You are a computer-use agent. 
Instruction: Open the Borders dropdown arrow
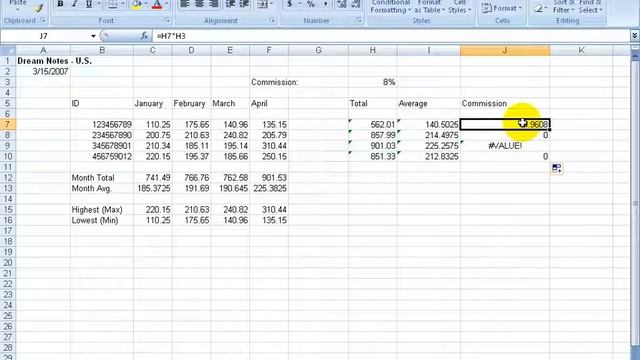(122, 4)
